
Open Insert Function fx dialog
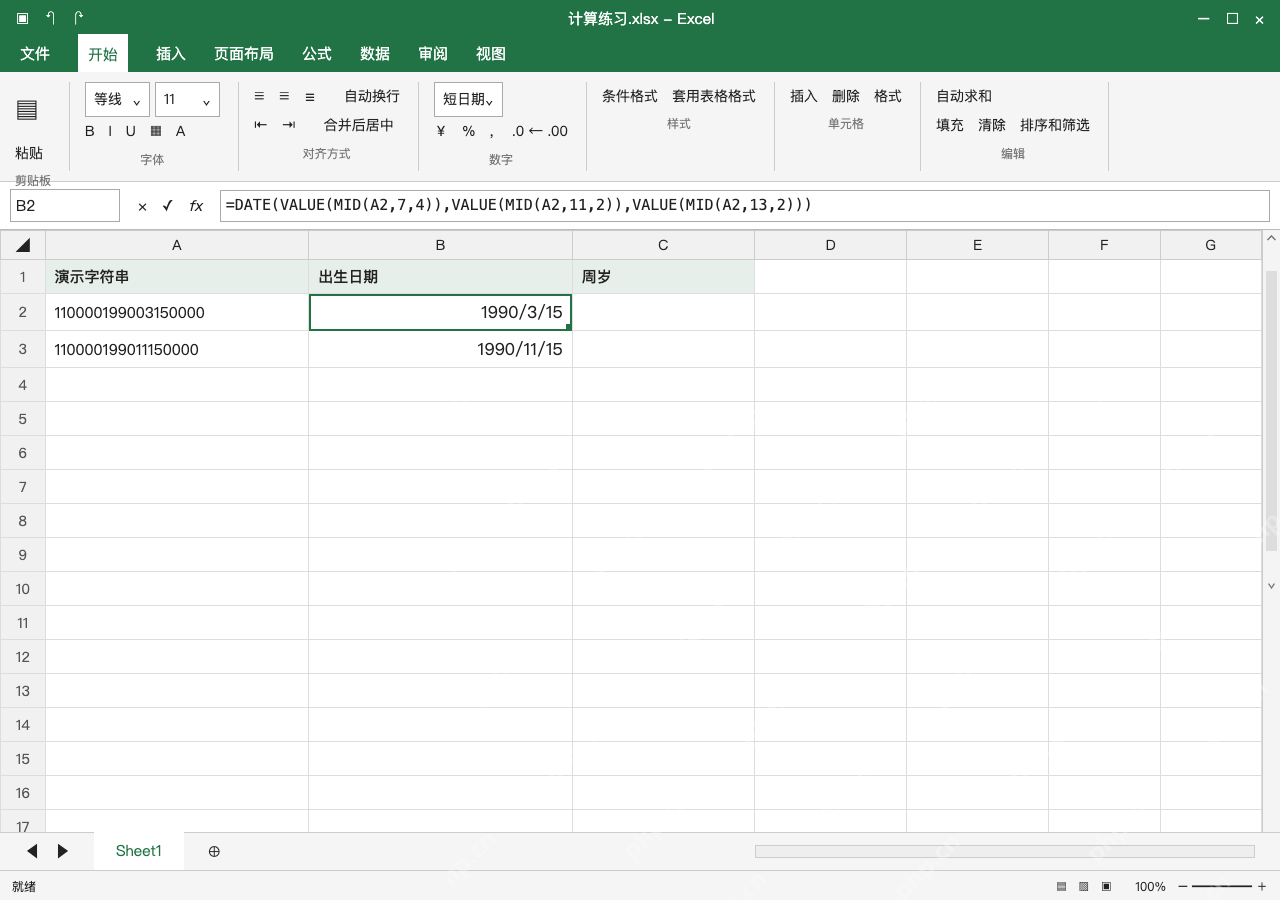[x=196, y=206]
